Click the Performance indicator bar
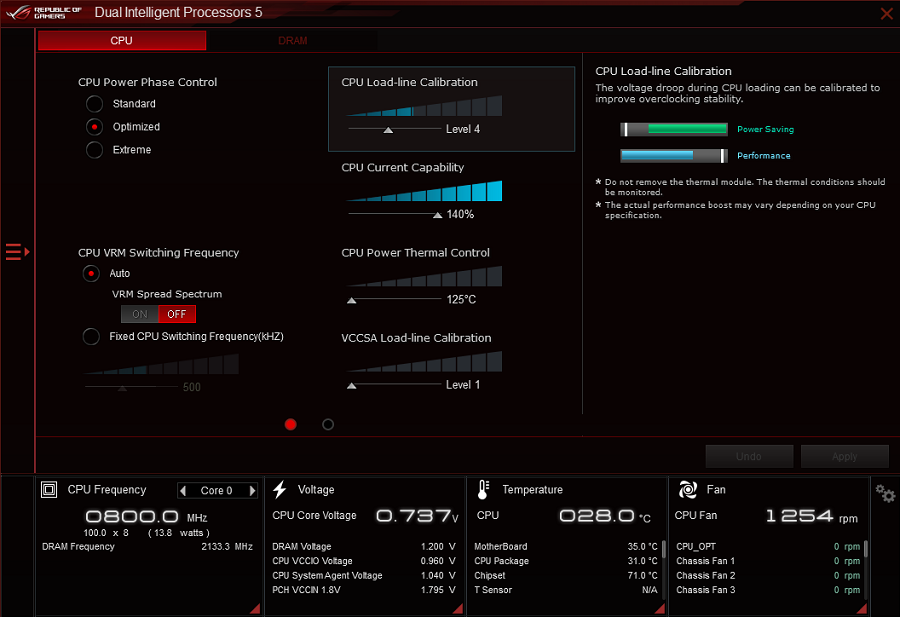 (674, 156)
